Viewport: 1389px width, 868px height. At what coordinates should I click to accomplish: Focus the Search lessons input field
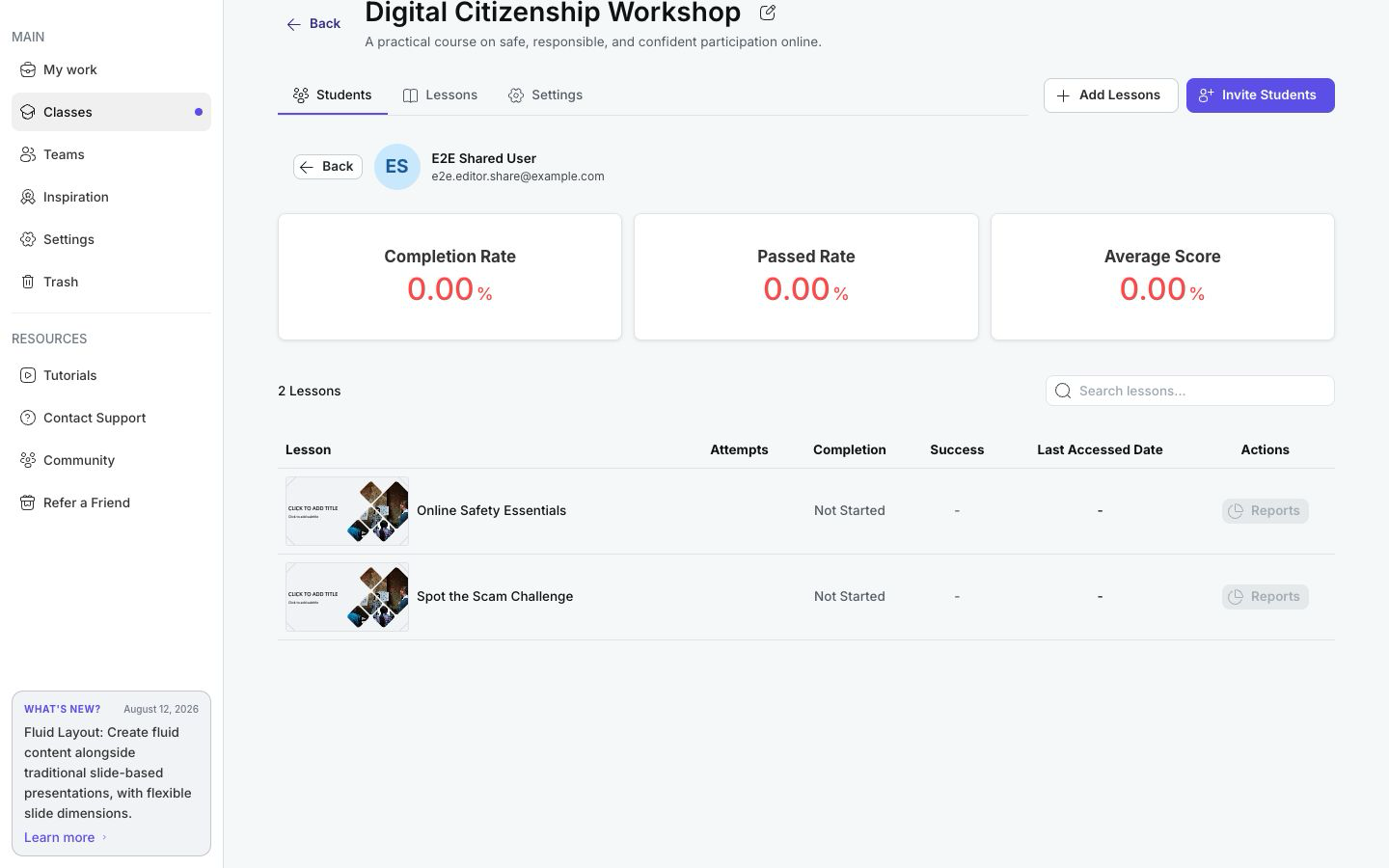click(x=1189, y=391)
